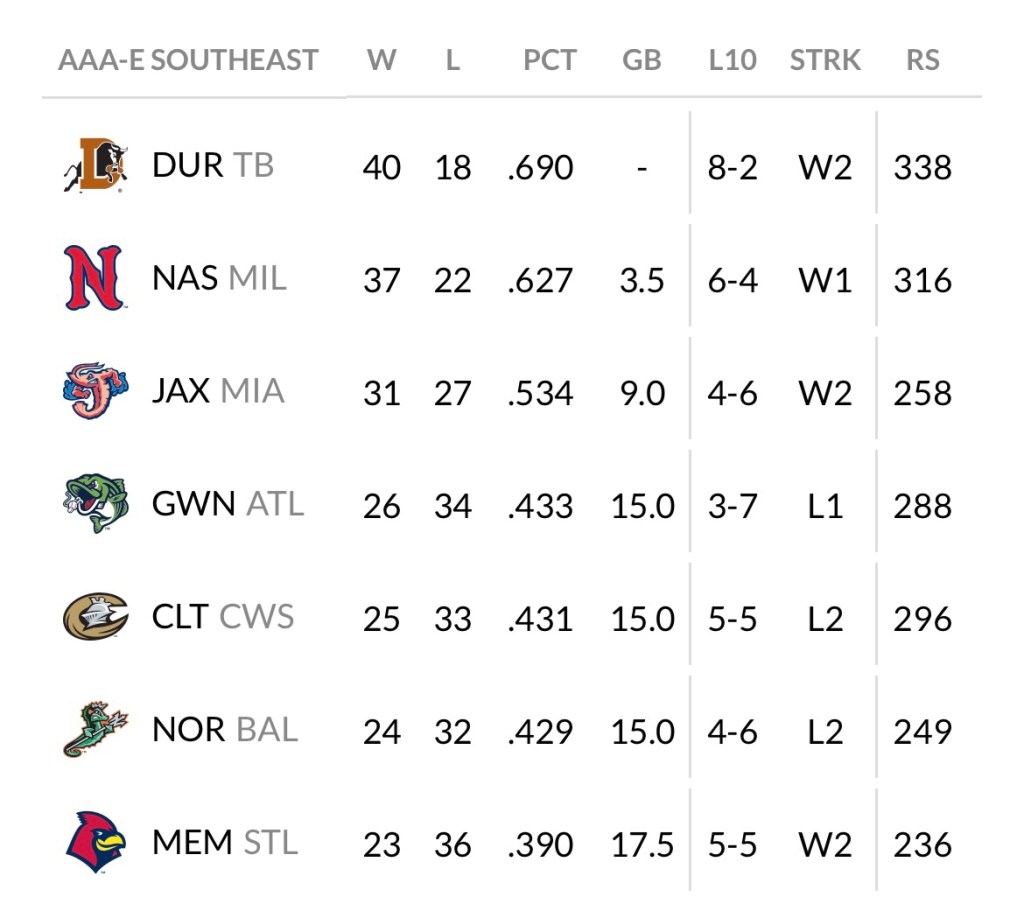Image resolution: width=1024 pixels, height=918 pixels.
Task: Select the GWN team name
Action: click(194, 504)
